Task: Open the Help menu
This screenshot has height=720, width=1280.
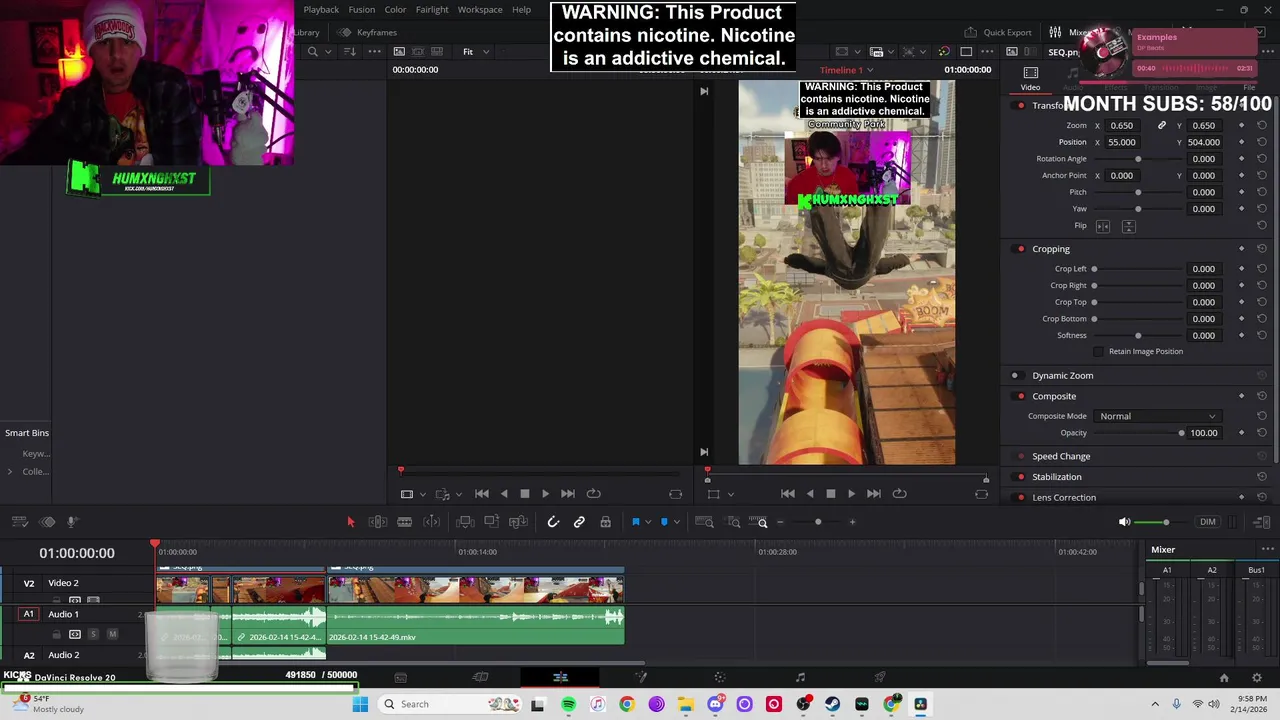Action: pos(521,10)
